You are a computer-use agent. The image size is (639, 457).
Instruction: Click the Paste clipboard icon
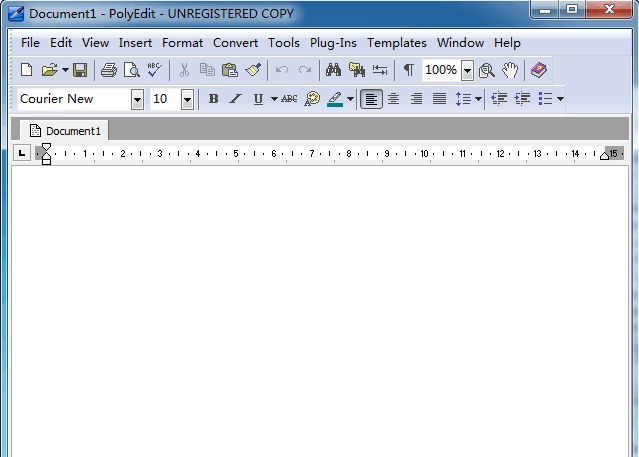230,70
